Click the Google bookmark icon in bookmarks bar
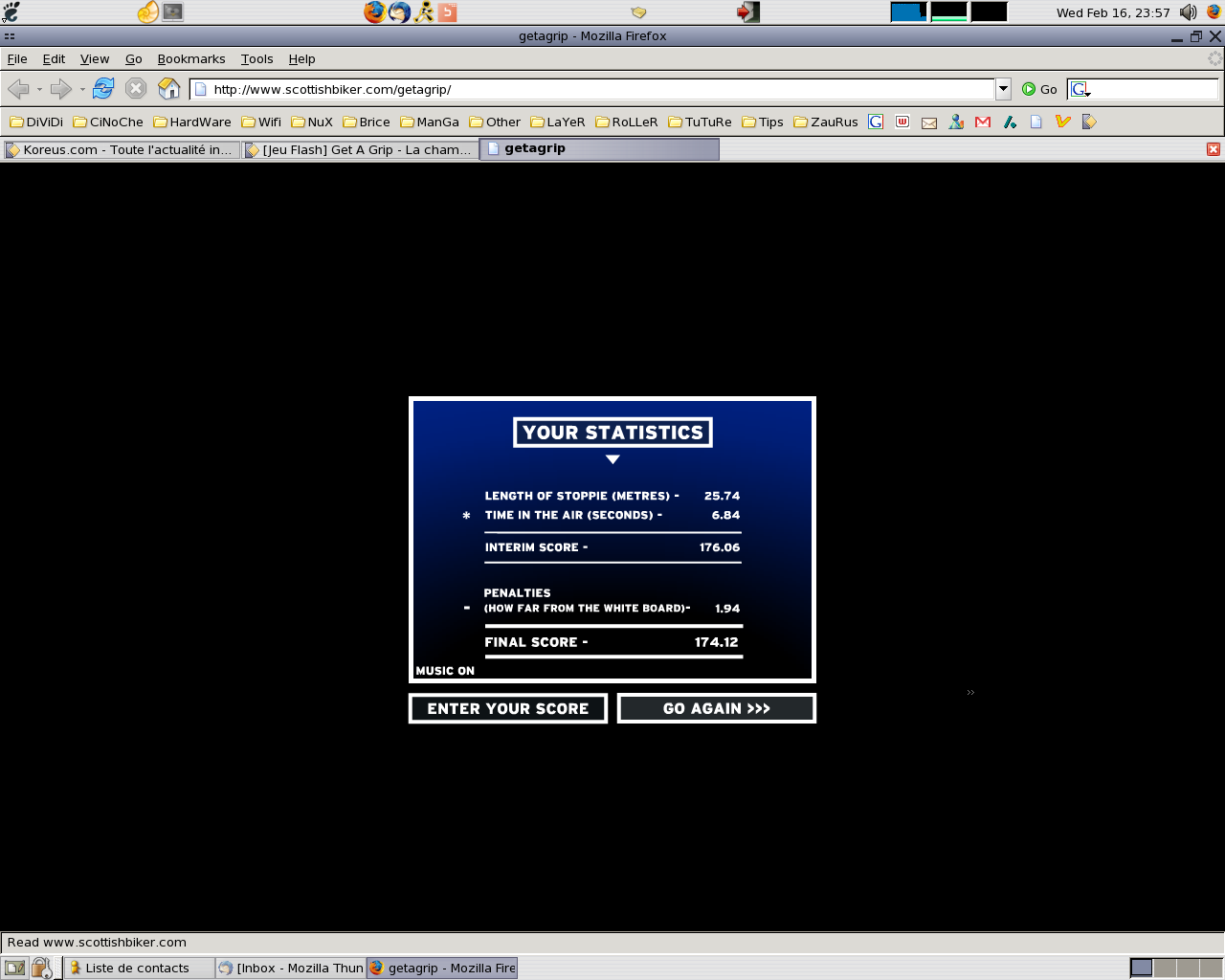This screenshot has height=980, width=1225. (x=876, y=122)
